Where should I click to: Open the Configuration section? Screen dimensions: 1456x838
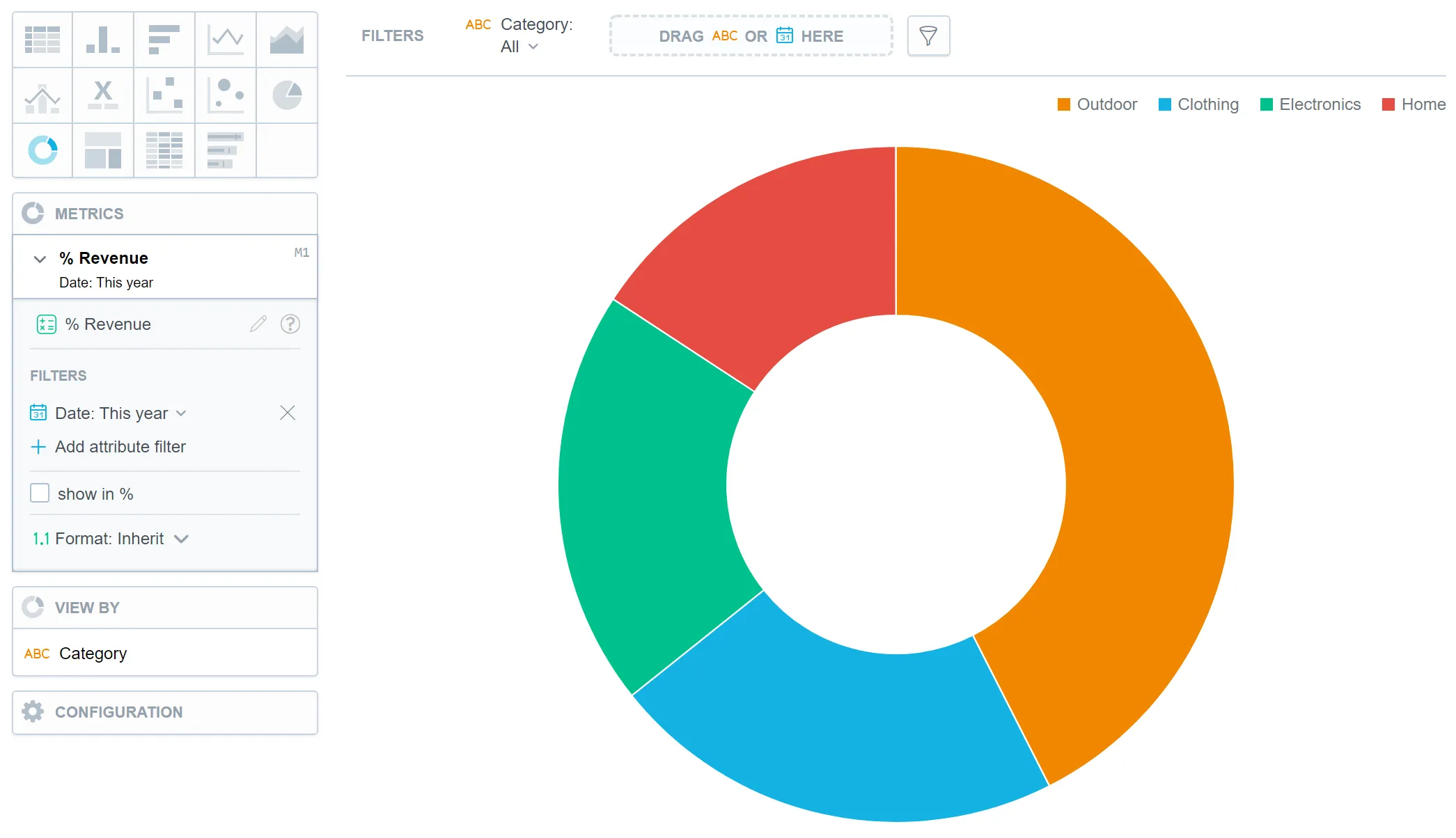pyautogui.click(x=118, y=712)
